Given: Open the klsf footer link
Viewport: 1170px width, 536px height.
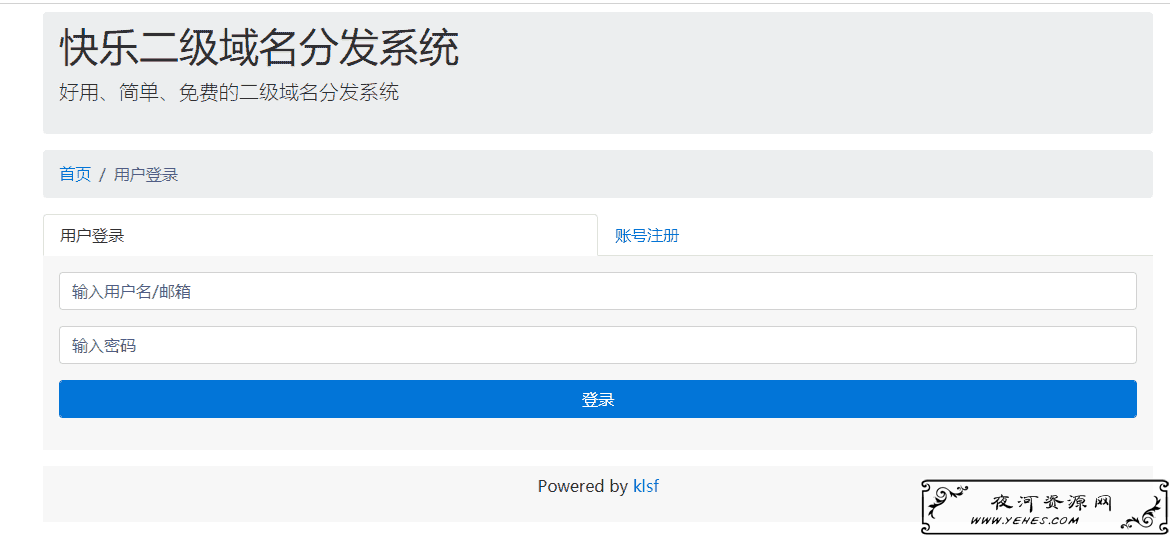Looking at the screenshot, I should 645,487.
